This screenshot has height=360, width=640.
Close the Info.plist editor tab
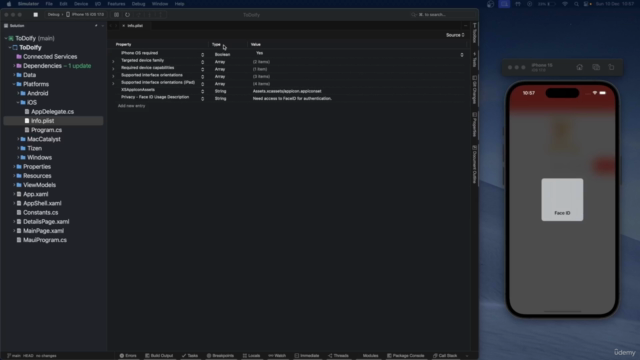(x=124, y=26)
